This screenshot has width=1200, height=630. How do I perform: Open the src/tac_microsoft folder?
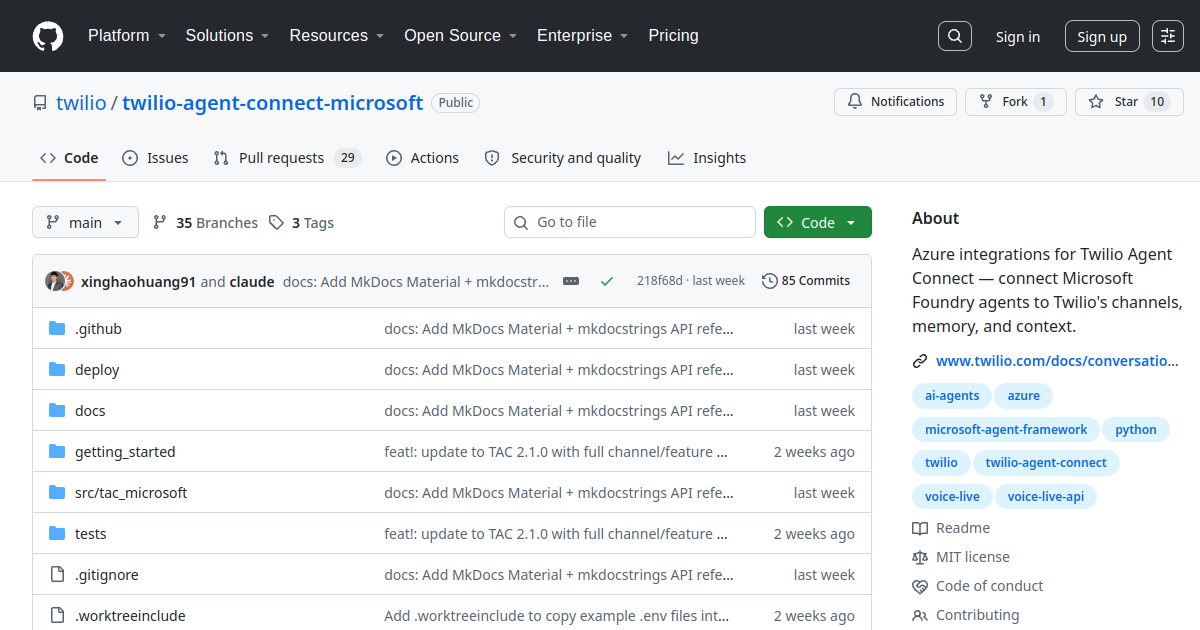pyautogui.click(x=131, y=493)
